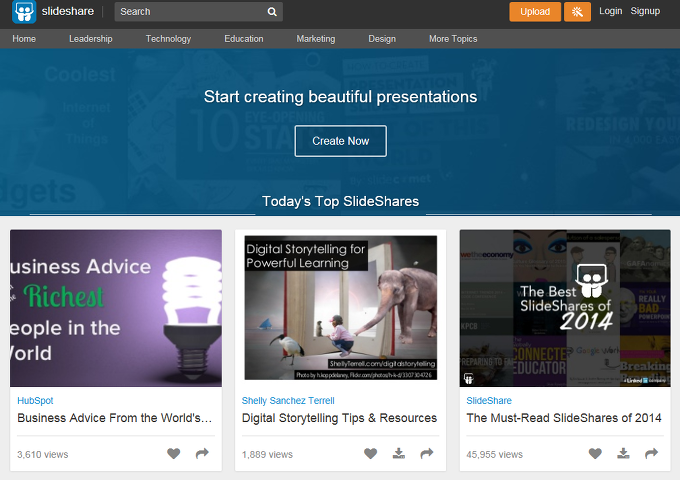Open the Shelly Sanchez Terrell author link
This screenshot has width=680, height=480.
click(x=288, y=401)
